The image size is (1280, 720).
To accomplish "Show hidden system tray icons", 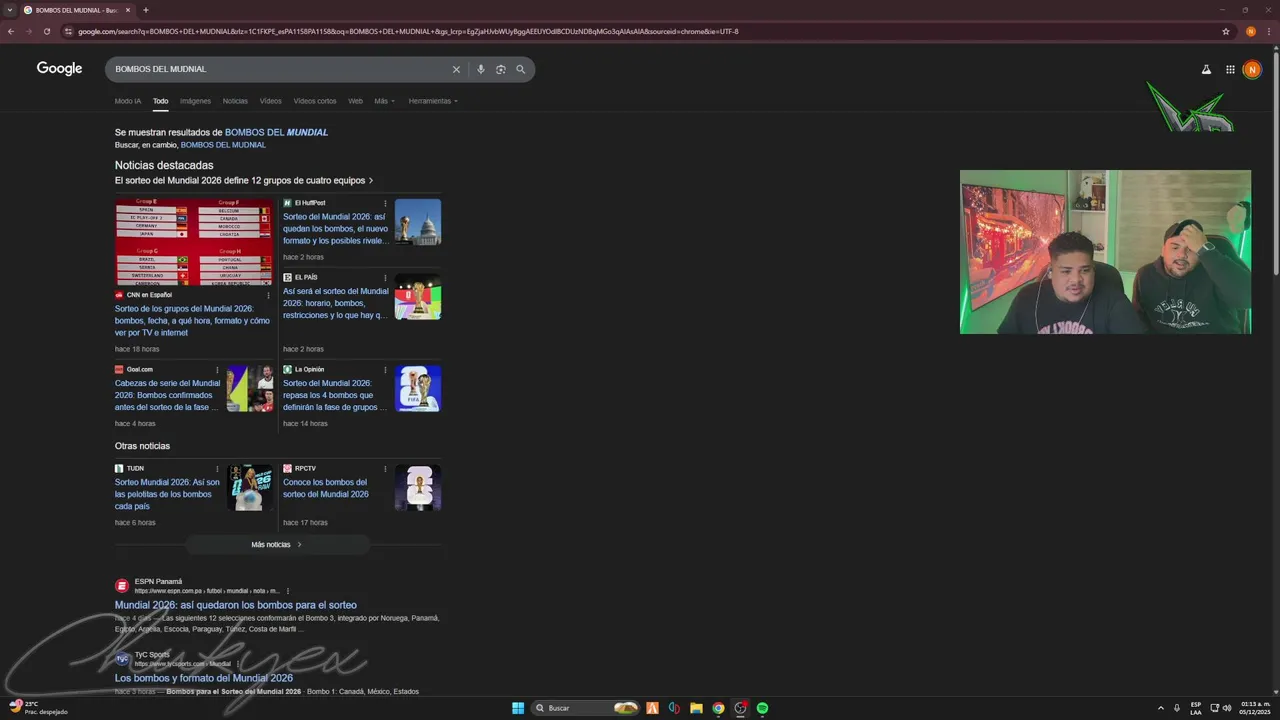I will click(1161, 708).
